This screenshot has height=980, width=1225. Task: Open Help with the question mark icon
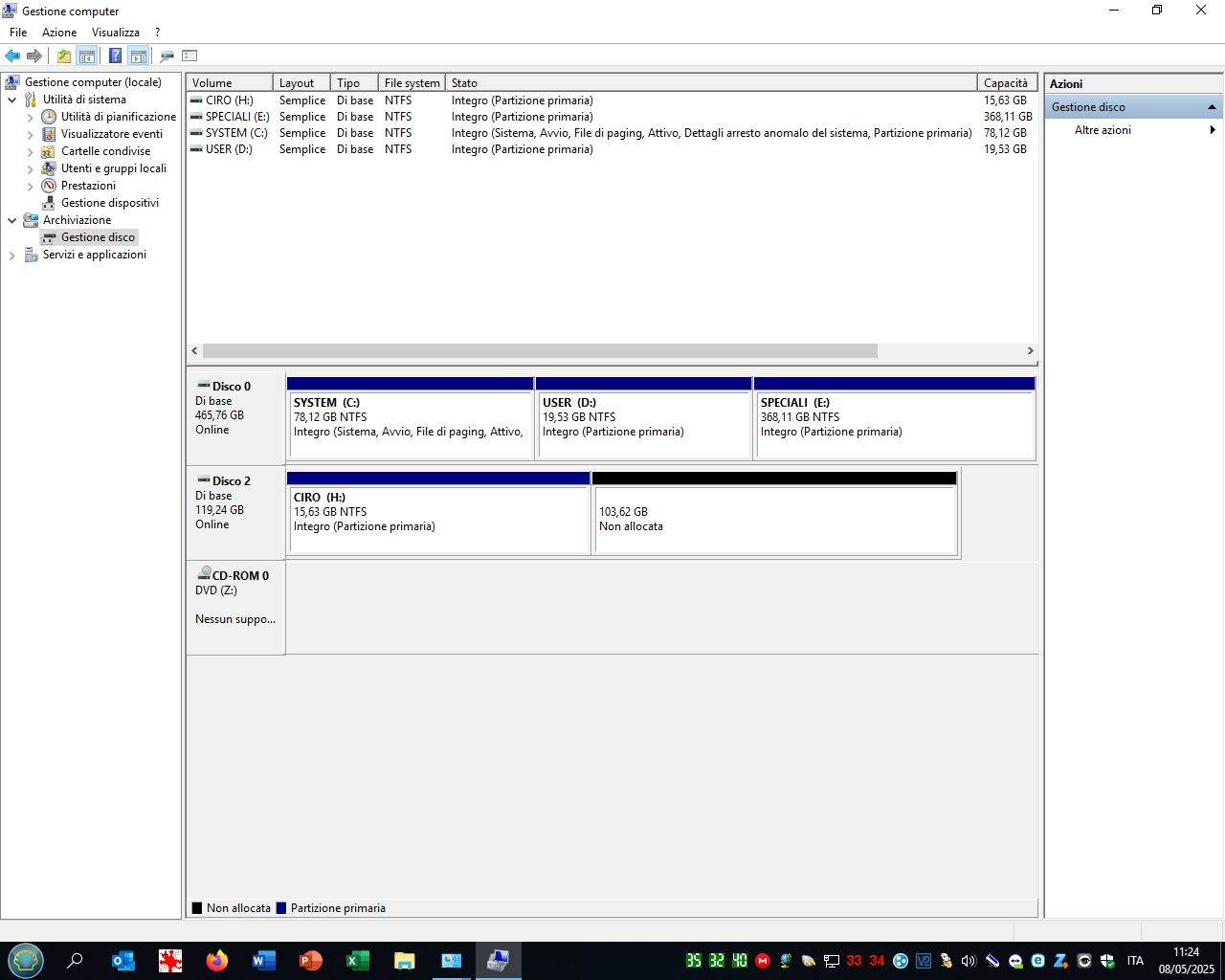[x=115, y=56]
